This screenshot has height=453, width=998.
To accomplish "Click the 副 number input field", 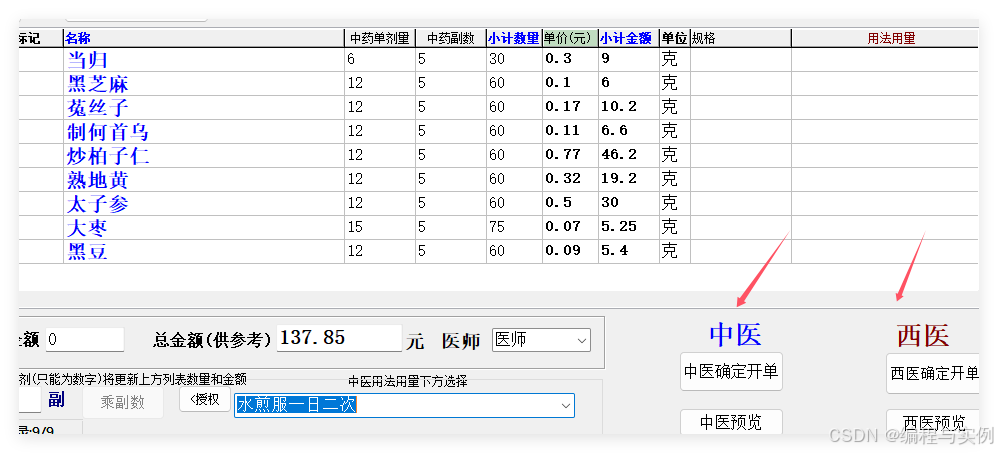I will click(30, 401).
